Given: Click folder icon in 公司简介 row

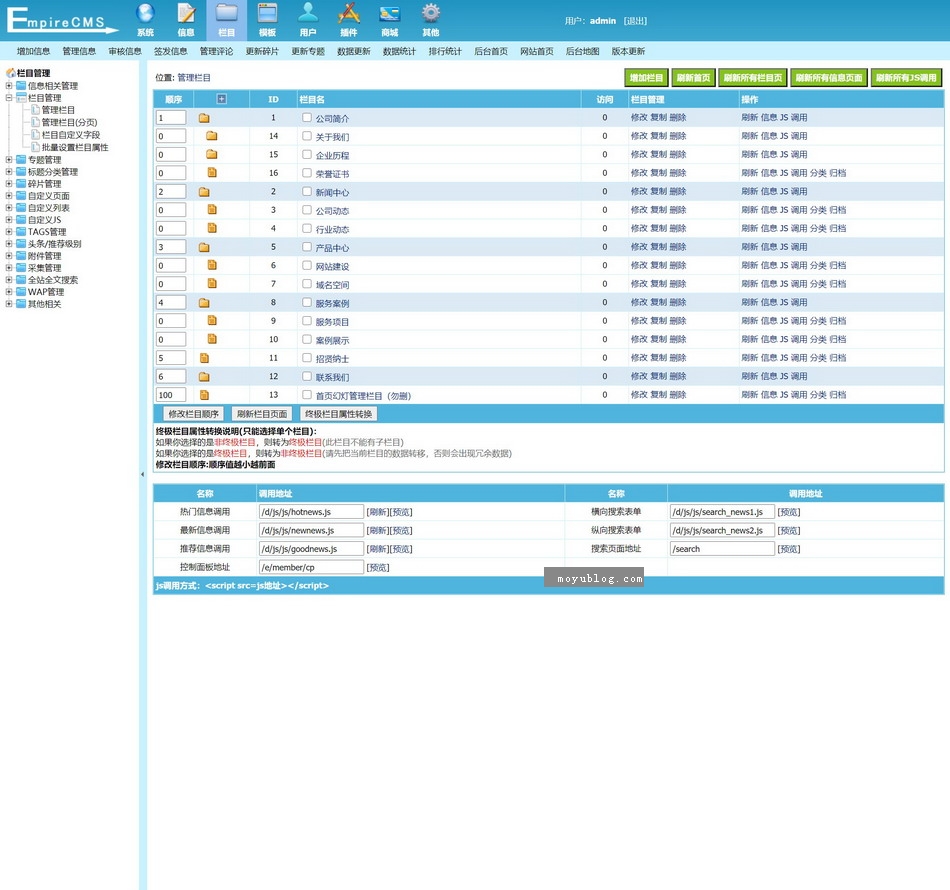Looking at the screenshot, I should [204, 118].
